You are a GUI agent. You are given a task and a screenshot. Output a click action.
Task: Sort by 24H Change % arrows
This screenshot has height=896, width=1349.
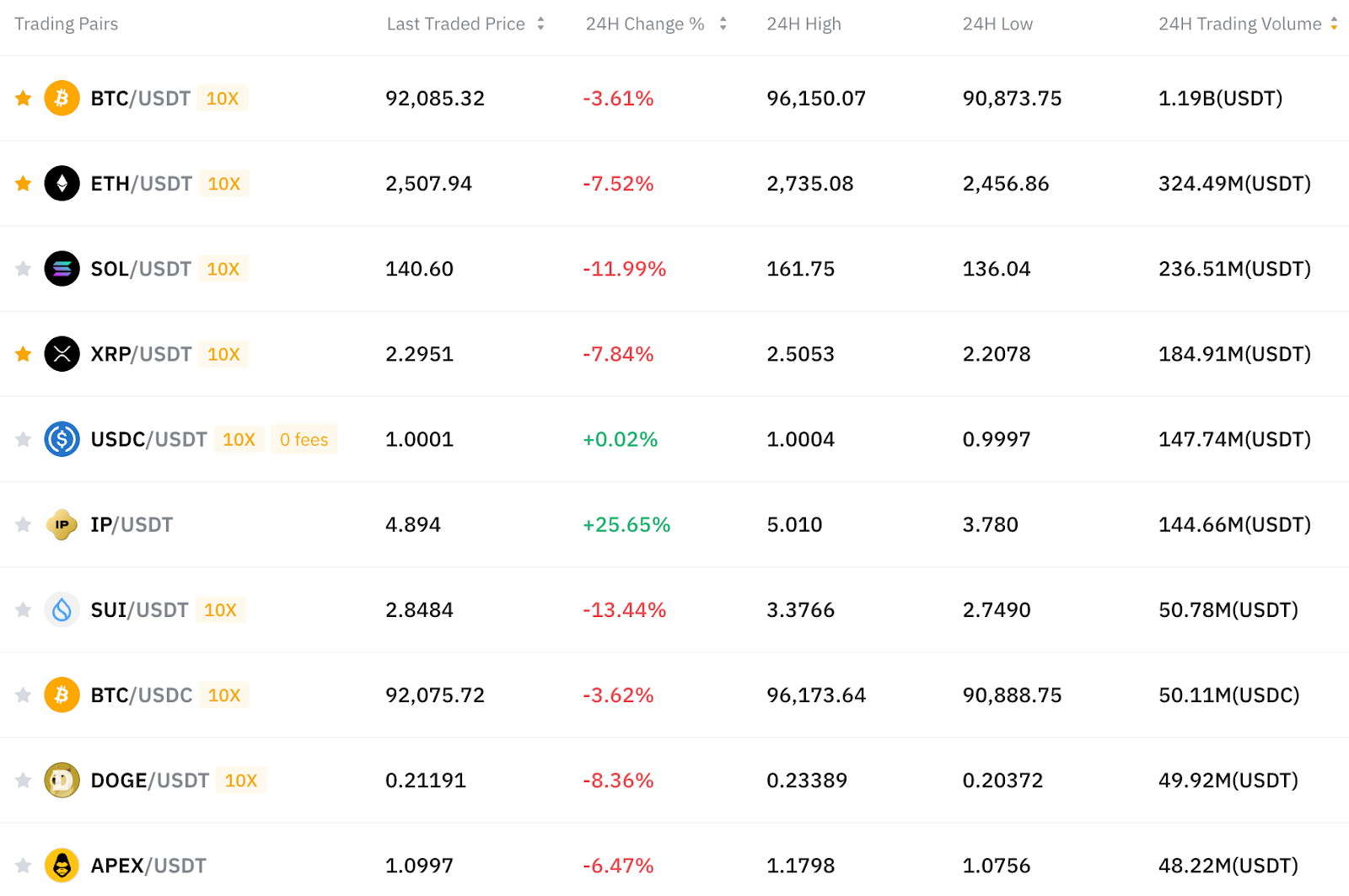pos(723,24)
